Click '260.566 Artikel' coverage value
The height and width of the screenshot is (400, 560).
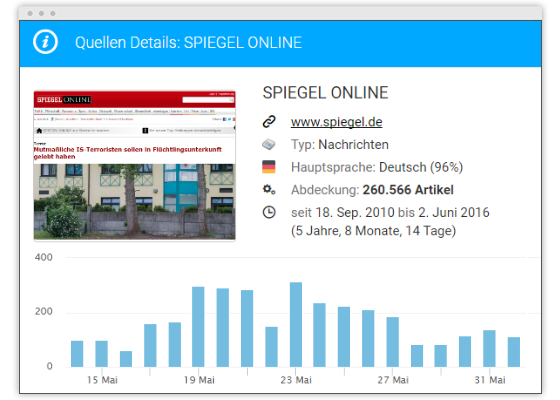pyautogui.click(x=408, y=190)
